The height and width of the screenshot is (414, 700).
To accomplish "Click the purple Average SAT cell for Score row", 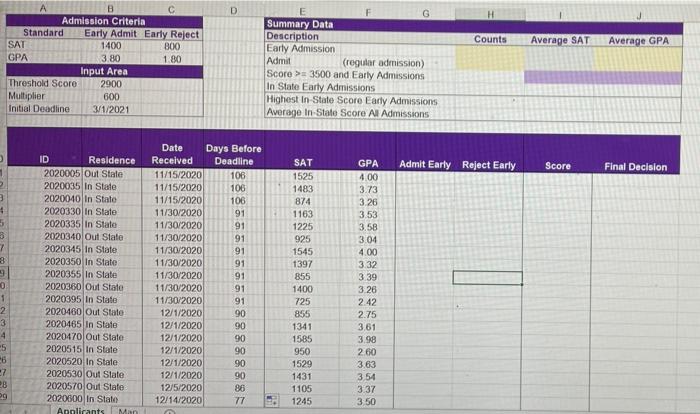I will (x=559, y=77).
